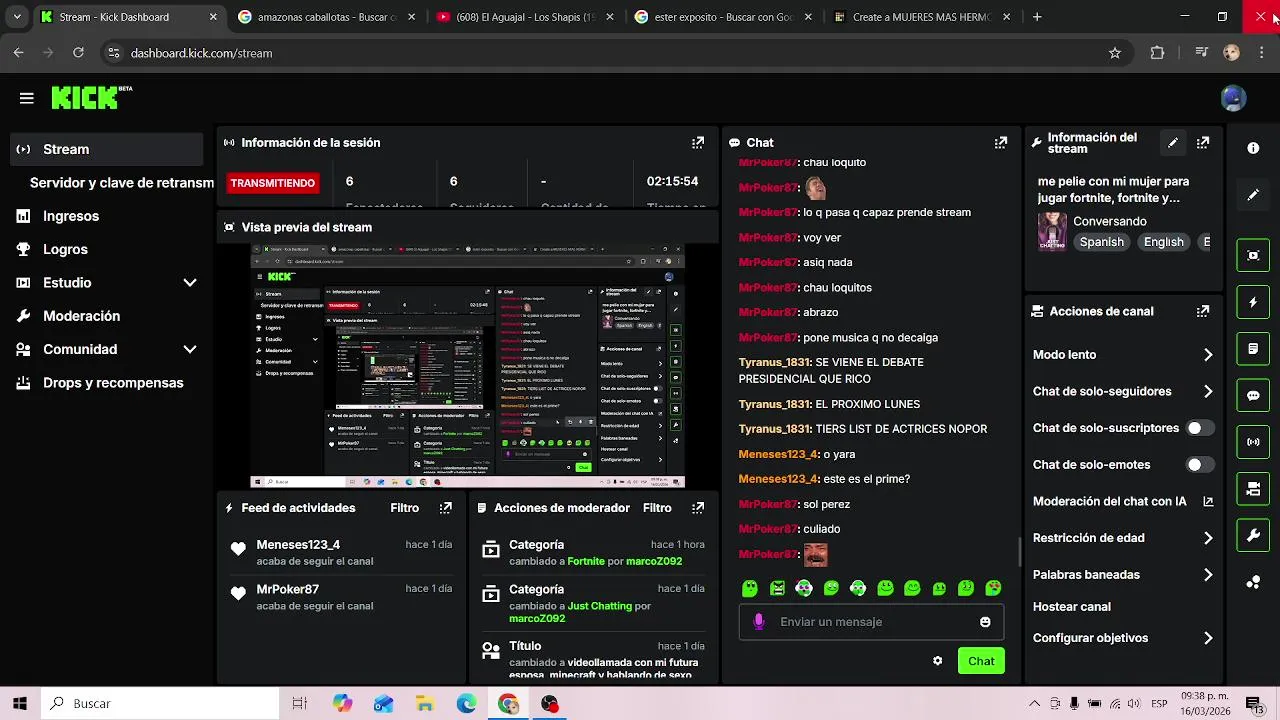Click the three-dots icon at the sidebar bottom
Screen dimensions: 1280x720
[x=1253, y=583]
